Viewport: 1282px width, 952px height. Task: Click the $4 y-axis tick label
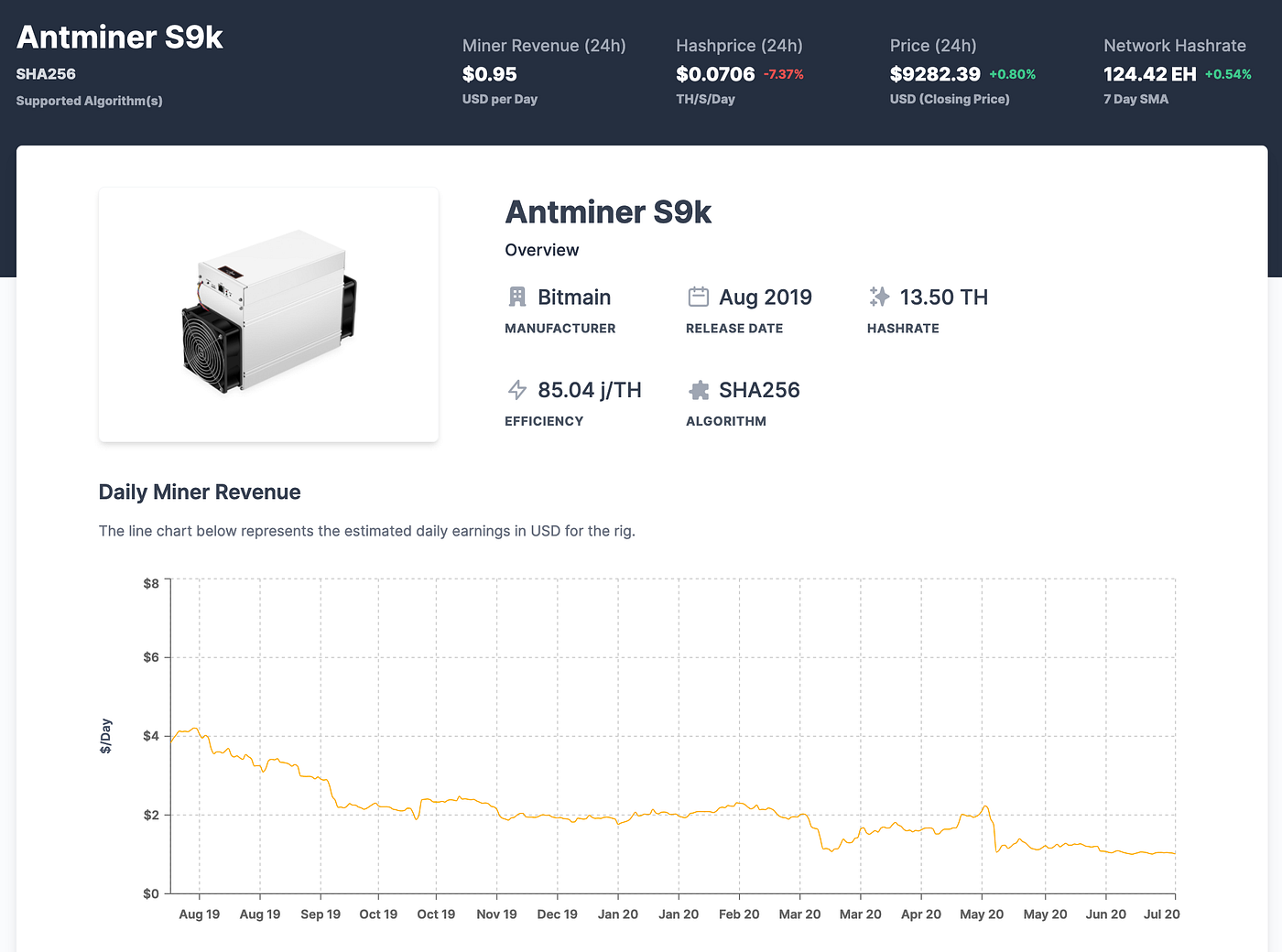click(151, 736)
